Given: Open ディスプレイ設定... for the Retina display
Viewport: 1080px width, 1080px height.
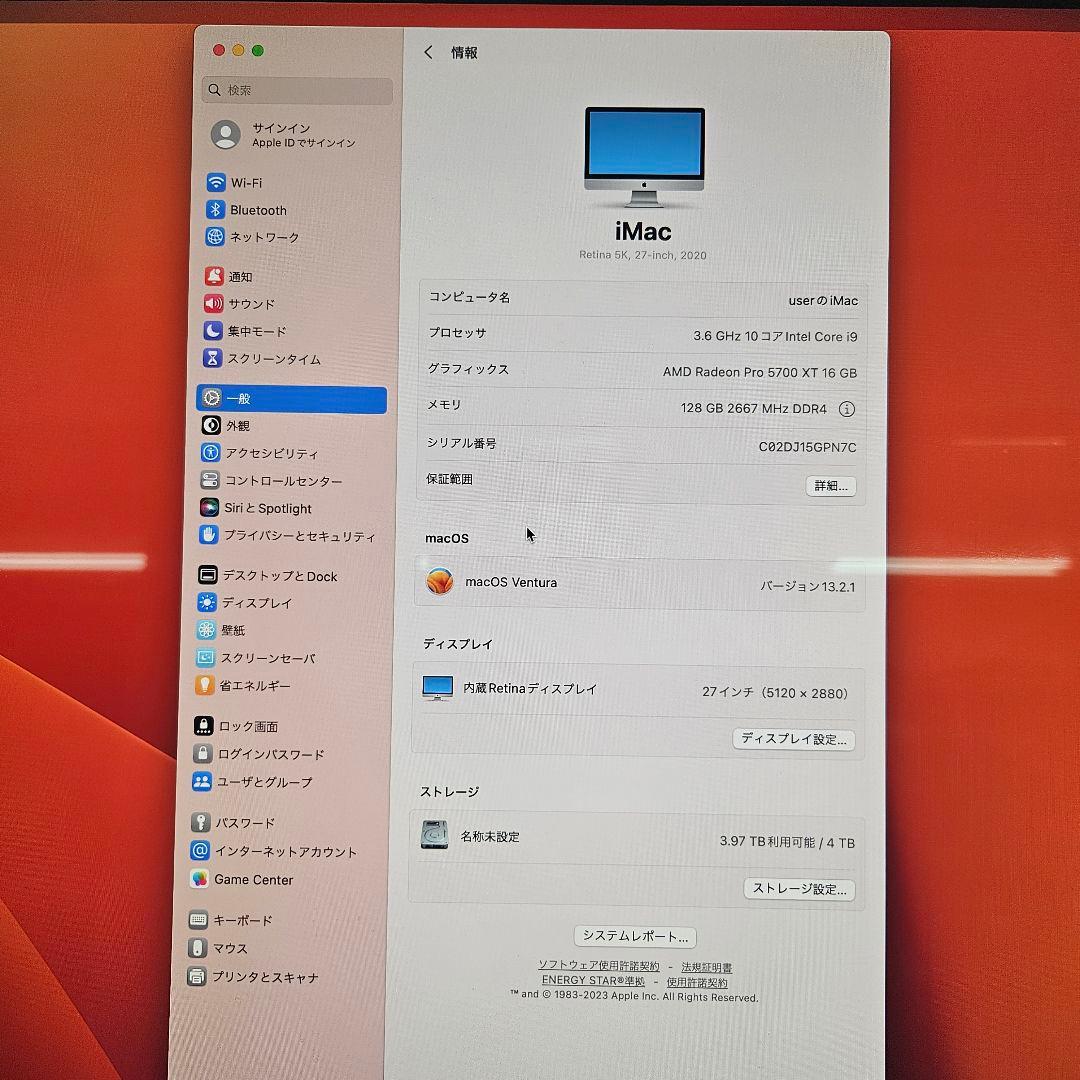Looking at the screenshot, I should click(793, 739).
